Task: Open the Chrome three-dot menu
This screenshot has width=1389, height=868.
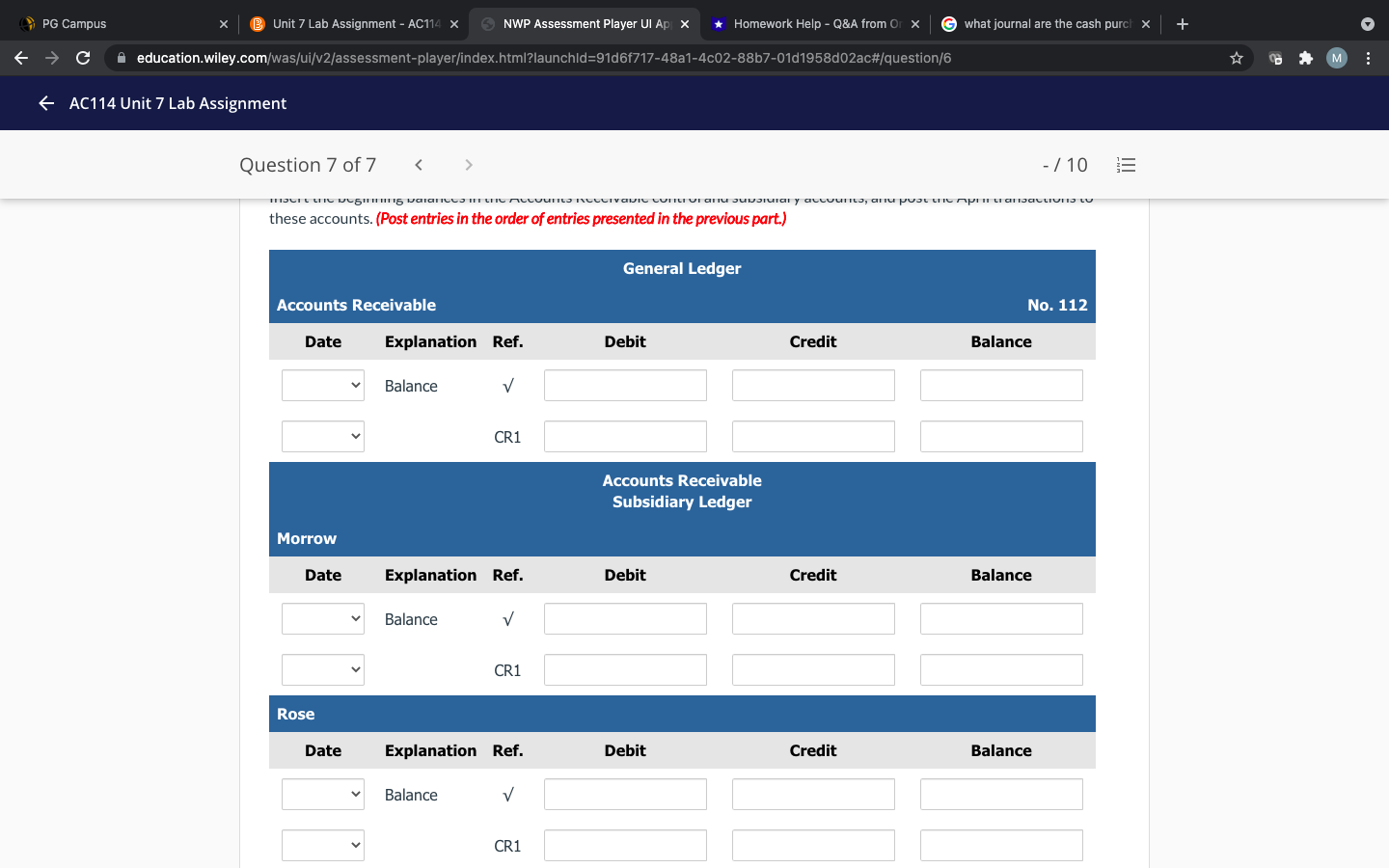Action: point(1368,58)
